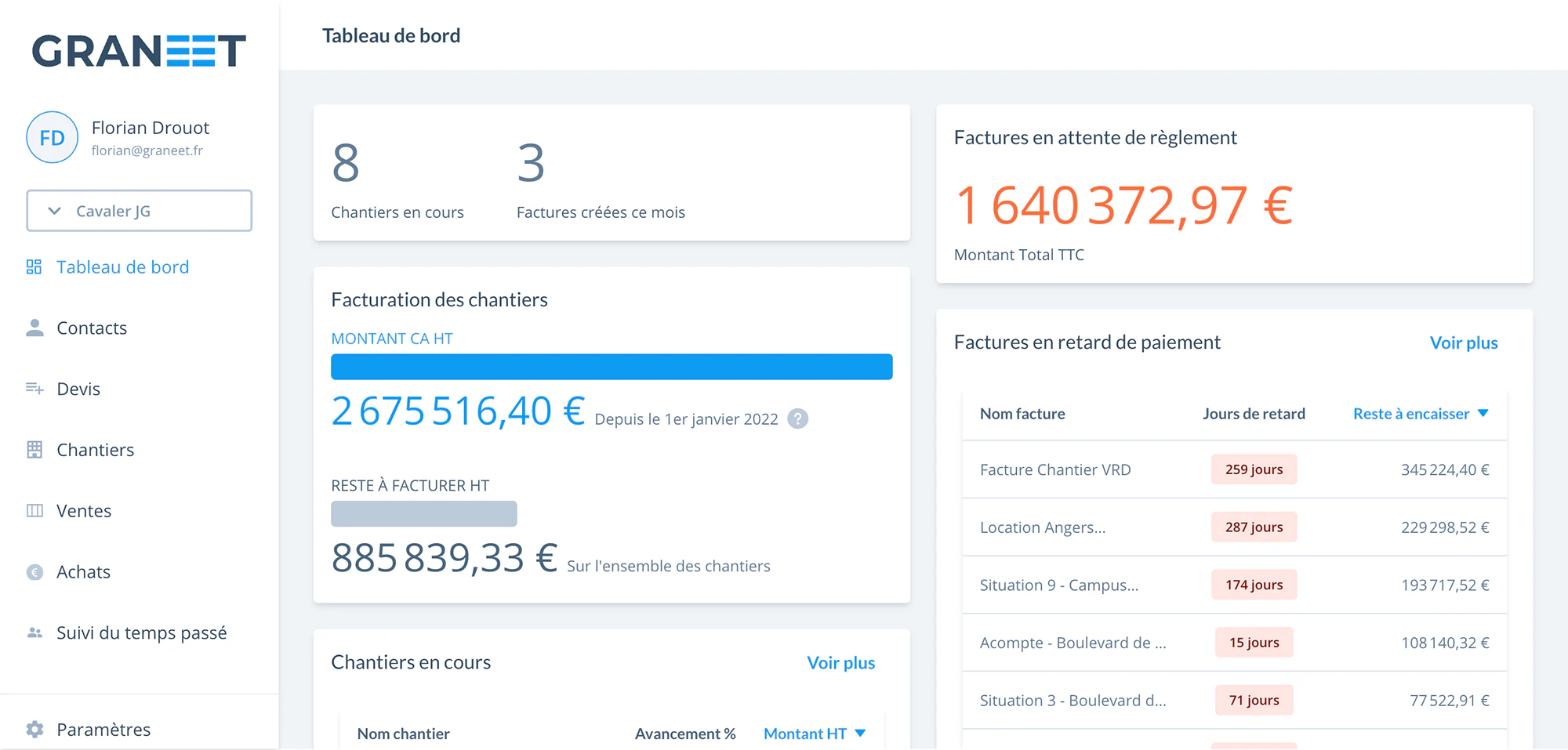Select the Location Angers invoice row

tap(1234, 527)
